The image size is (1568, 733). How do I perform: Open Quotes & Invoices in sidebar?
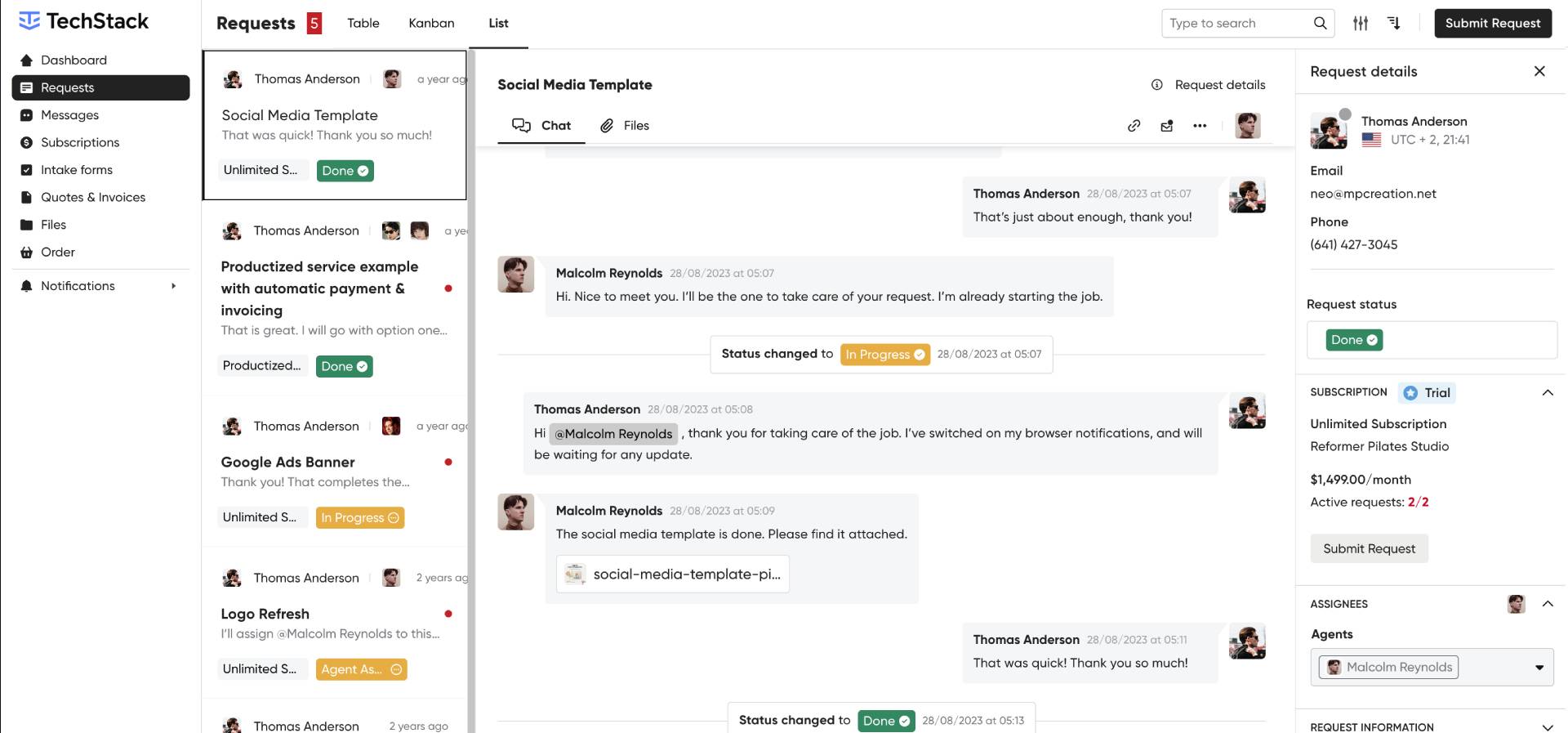point(93,197)
